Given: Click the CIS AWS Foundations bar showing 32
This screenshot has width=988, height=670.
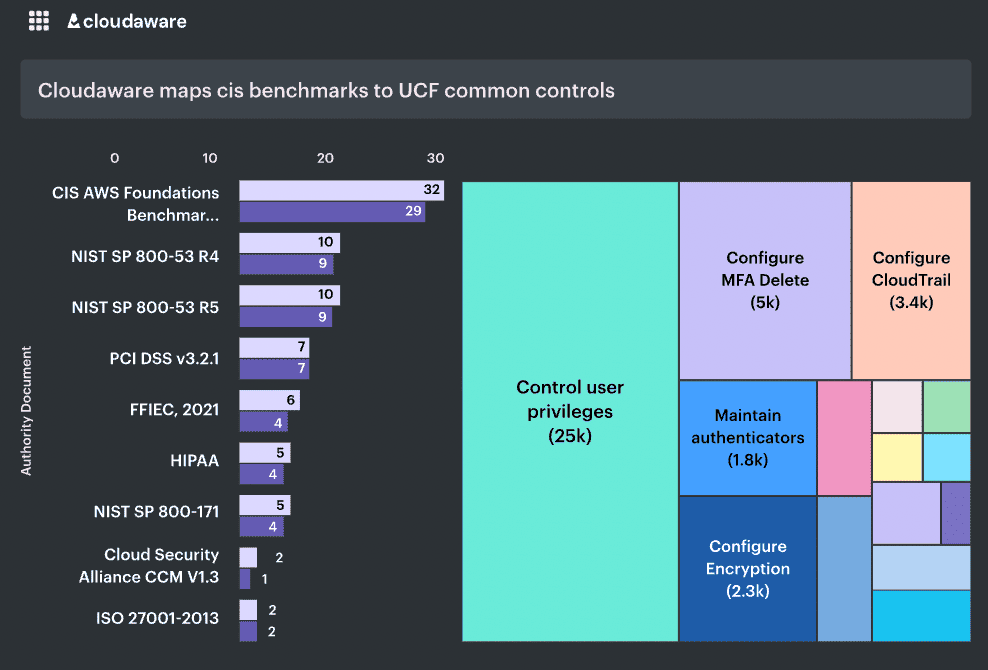Looking at the screenshot, I should tap(342, 190).
